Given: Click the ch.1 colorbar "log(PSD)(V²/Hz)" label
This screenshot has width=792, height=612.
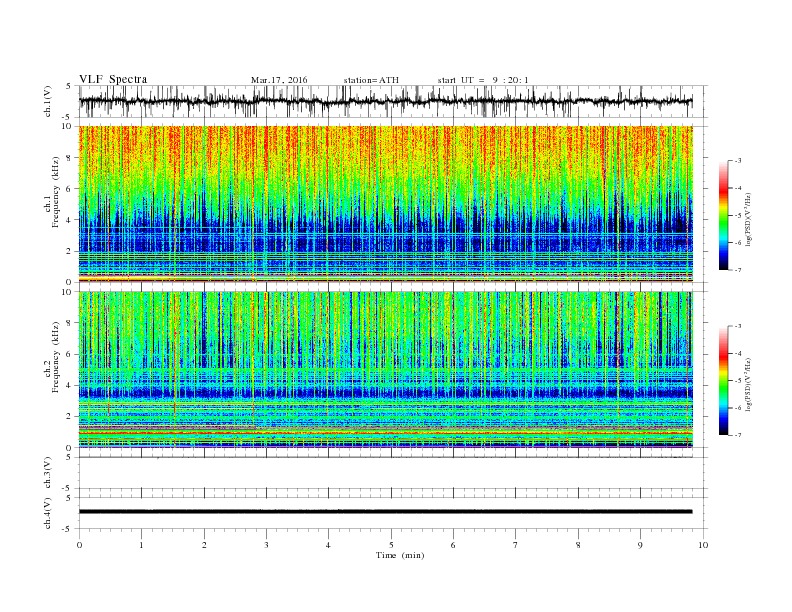Looking at the screenshot, I should 749,219.
